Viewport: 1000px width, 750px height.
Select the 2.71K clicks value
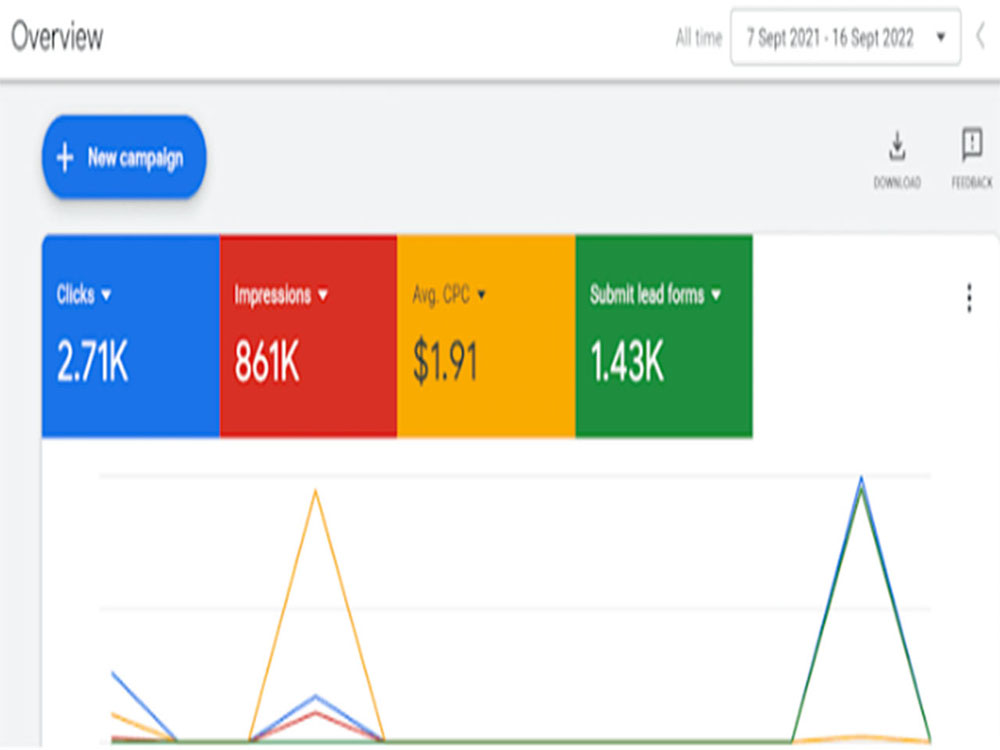pos(93,362)
